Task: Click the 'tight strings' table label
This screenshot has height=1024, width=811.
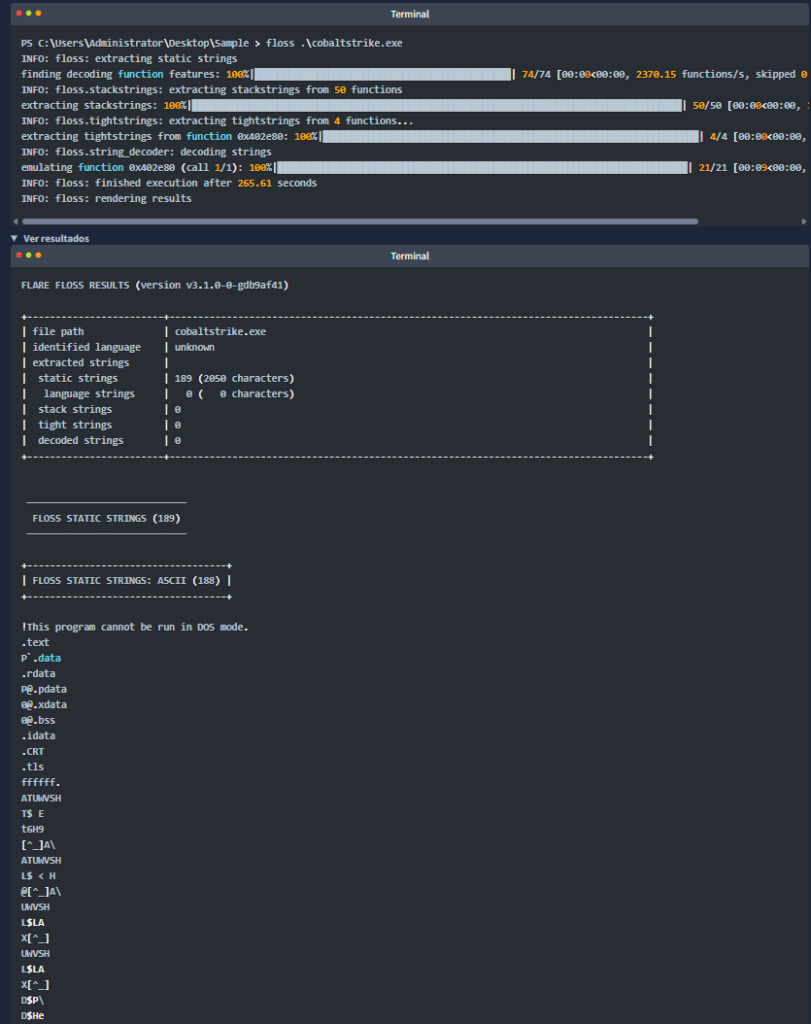Action: coord(75,425)
